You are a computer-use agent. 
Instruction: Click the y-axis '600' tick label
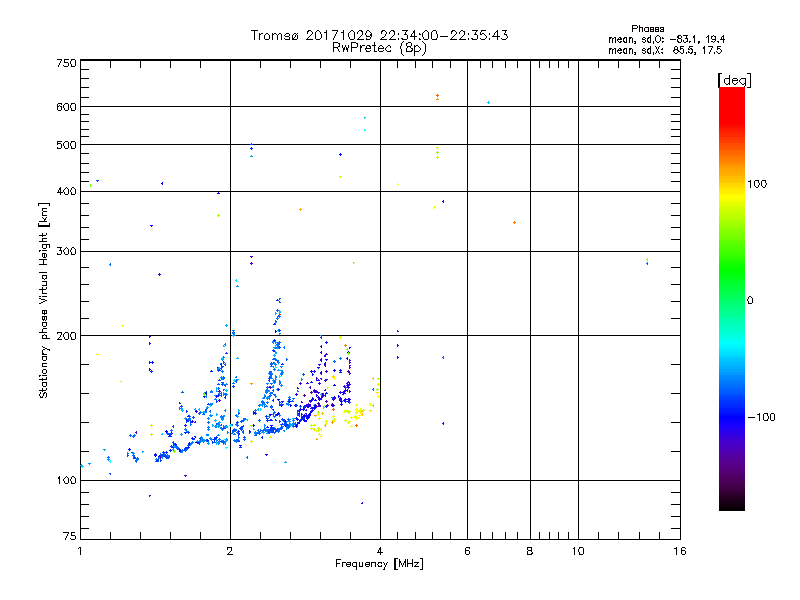(x=66, y=107)
